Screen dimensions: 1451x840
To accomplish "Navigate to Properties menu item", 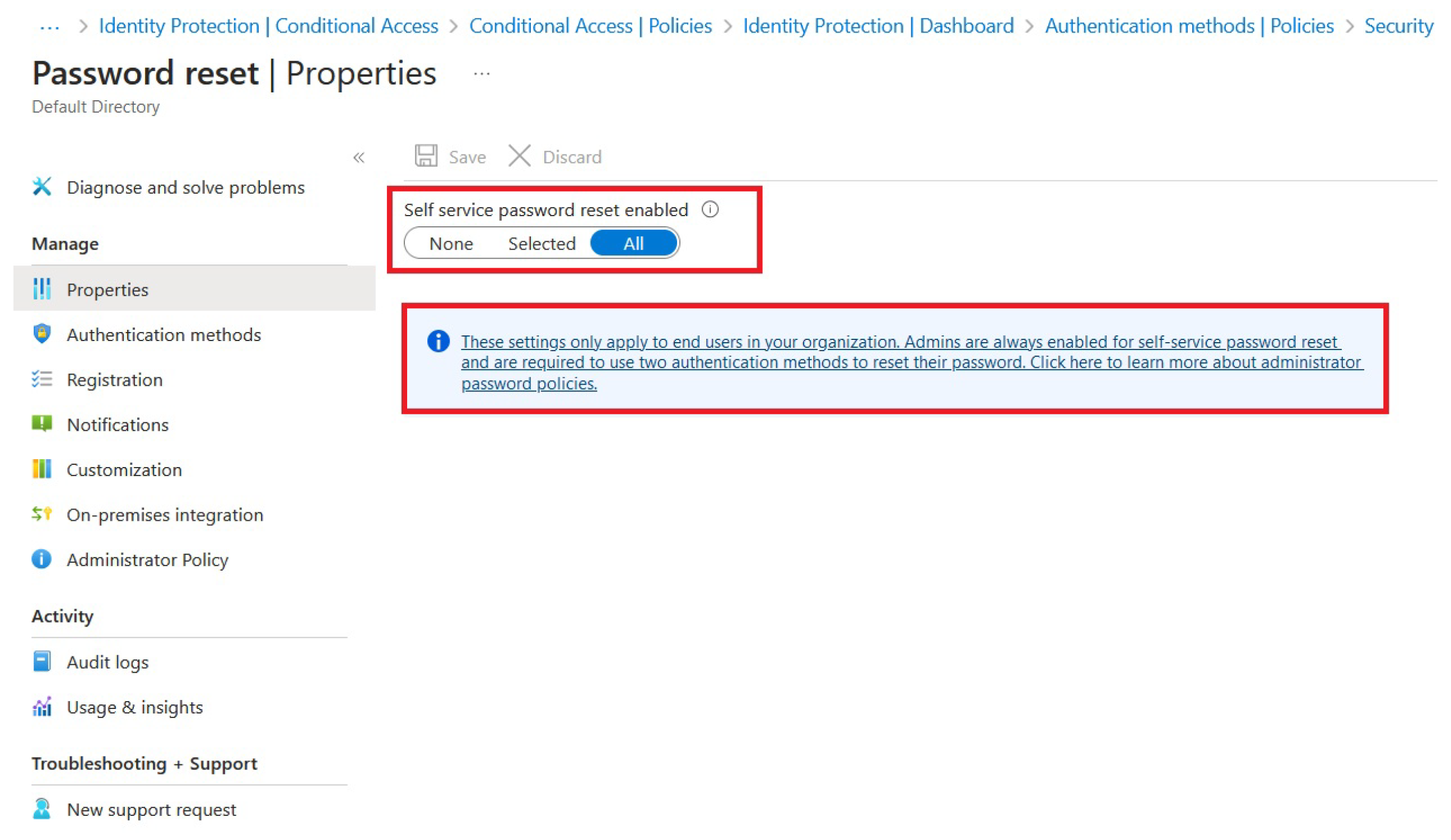I will pos(108,290).
